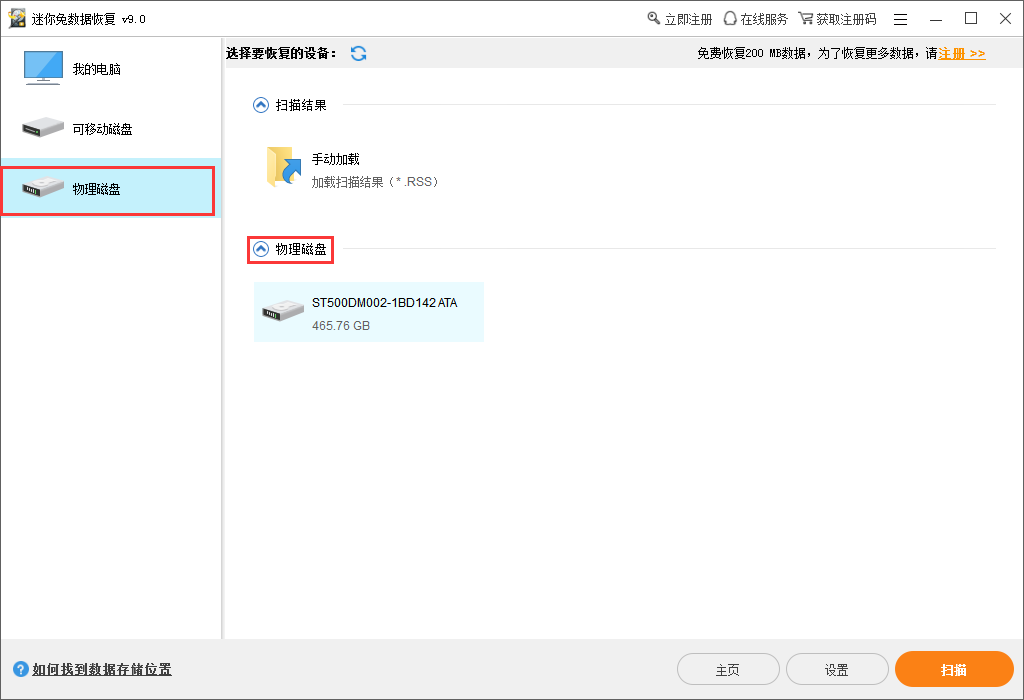Click 获取注册码 in the title bar
The width and height of the screenshot is (1024, 700).
click(x=846, y=20)
